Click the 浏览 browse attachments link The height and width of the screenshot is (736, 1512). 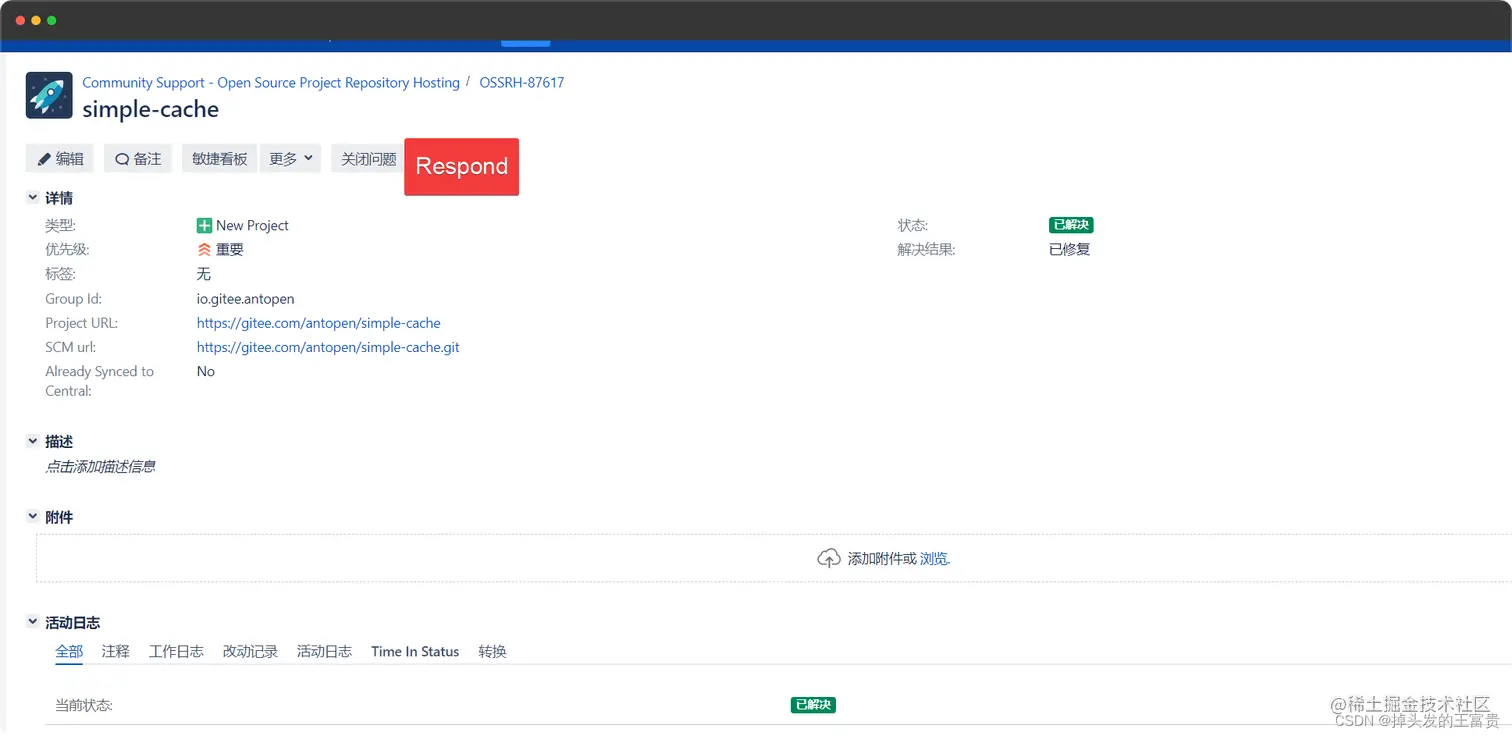point(934,559)
